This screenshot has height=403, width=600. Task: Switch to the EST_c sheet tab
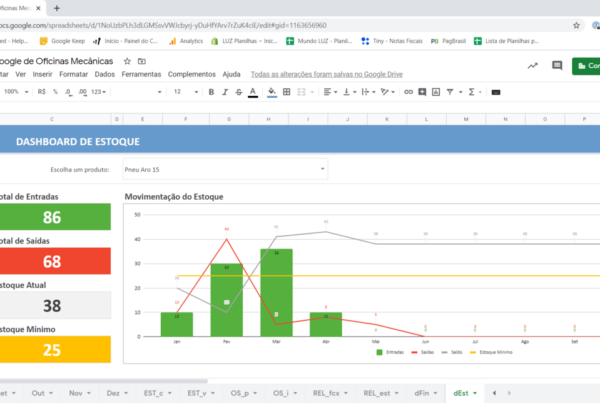click(x=157, y=393)
